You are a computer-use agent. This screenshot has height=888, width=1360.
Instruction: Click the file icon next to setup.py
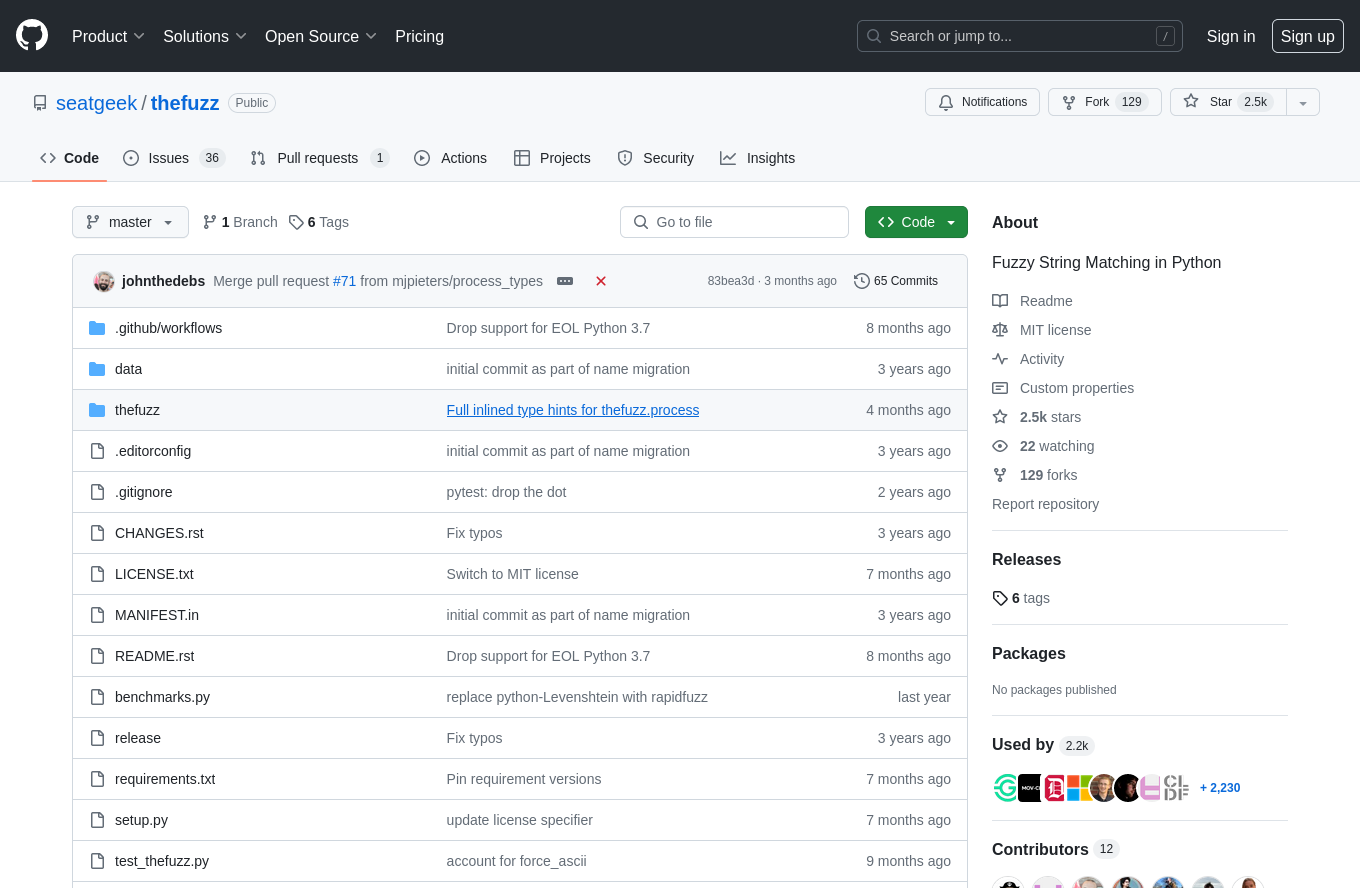[97, 820]
